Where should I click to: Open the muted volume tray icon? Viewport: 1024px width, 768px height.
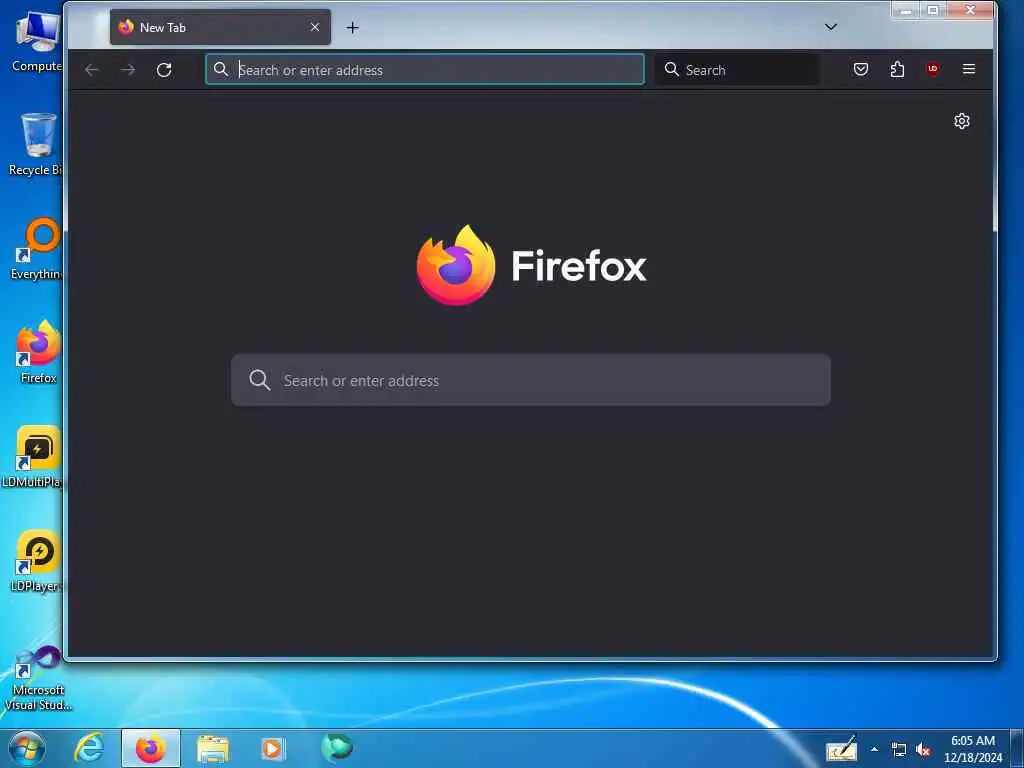tap(923, 750)
